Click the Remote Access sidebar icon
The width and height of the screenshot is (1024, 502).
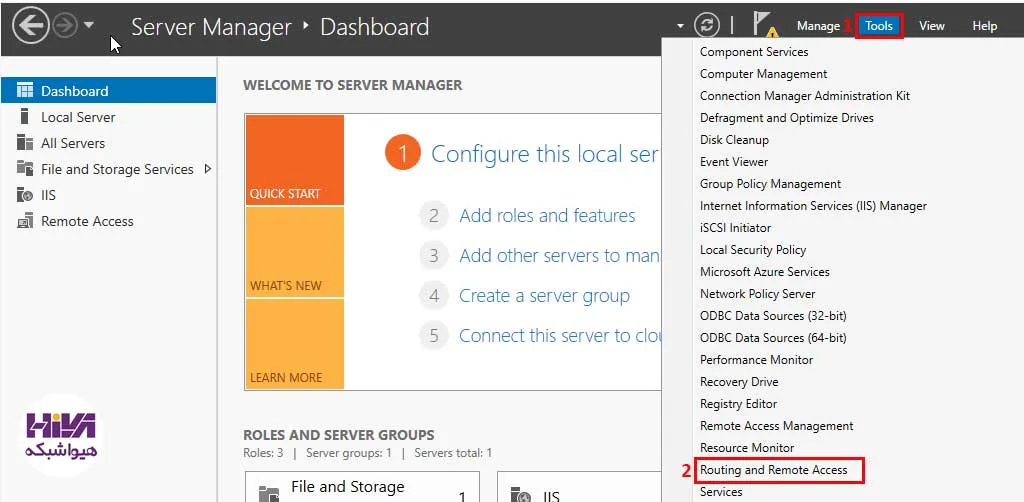pos(24,221)
